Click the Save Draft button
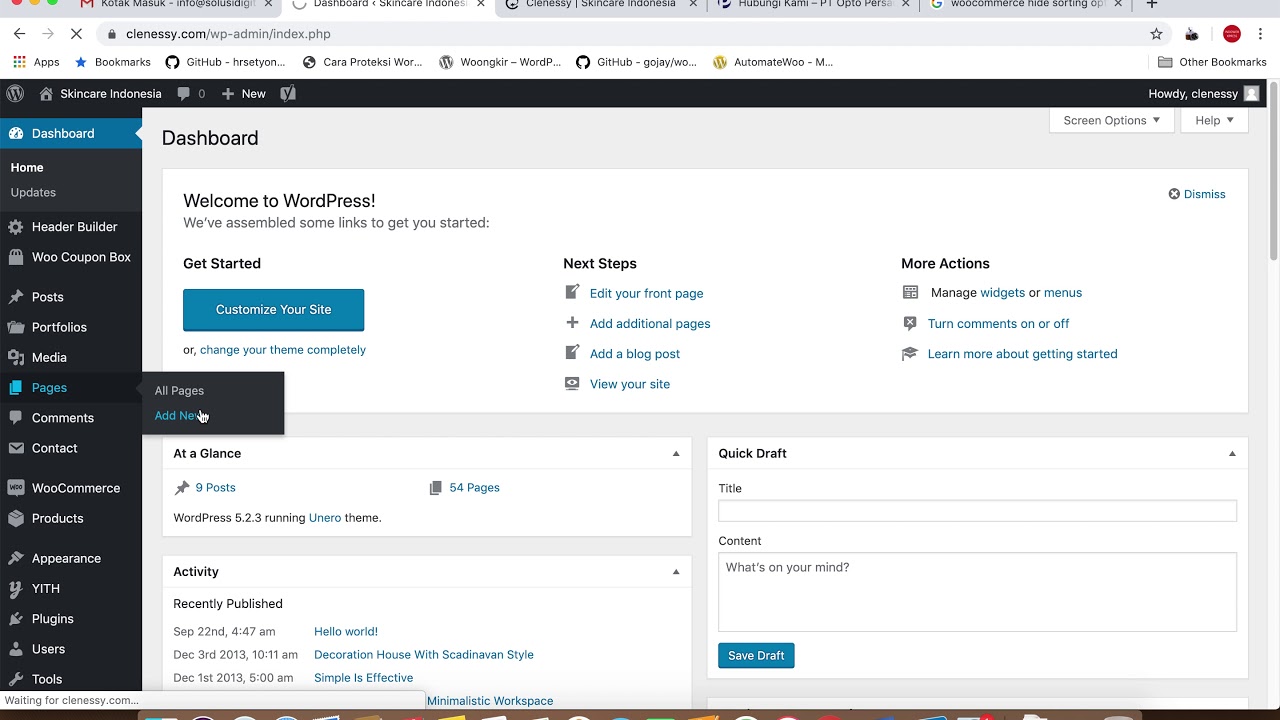The width and height of the screenshot is (1280, 720). [x=756, y=656]
